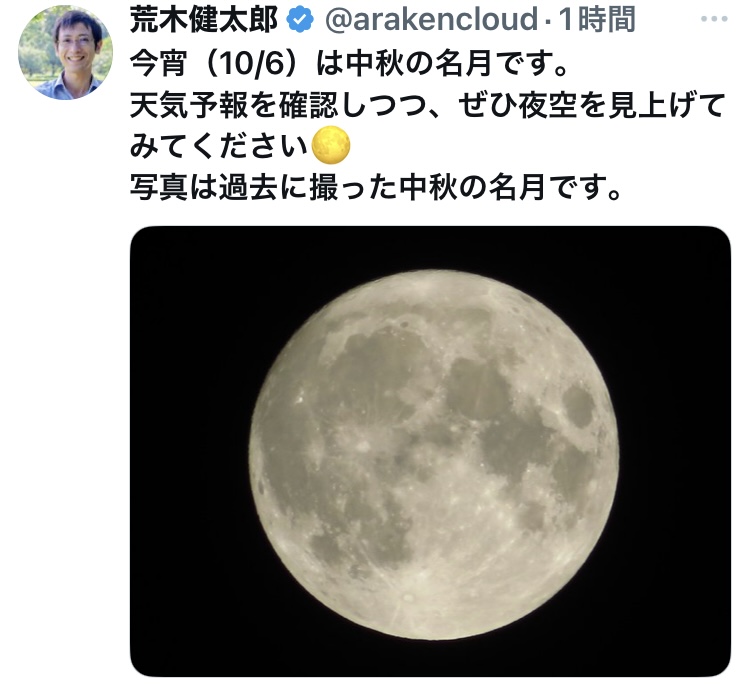Click the line starting with 天気予報を確認しつつ

428,104
